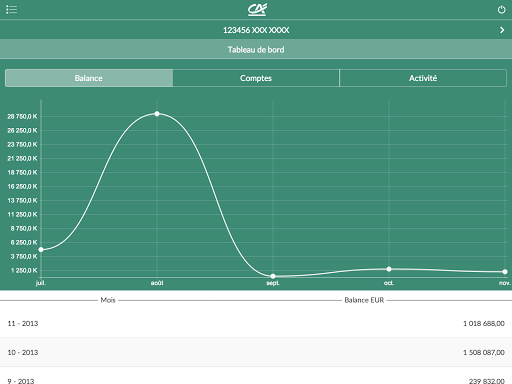
Task: Click the Mois column header
Action: click(108, 300)
